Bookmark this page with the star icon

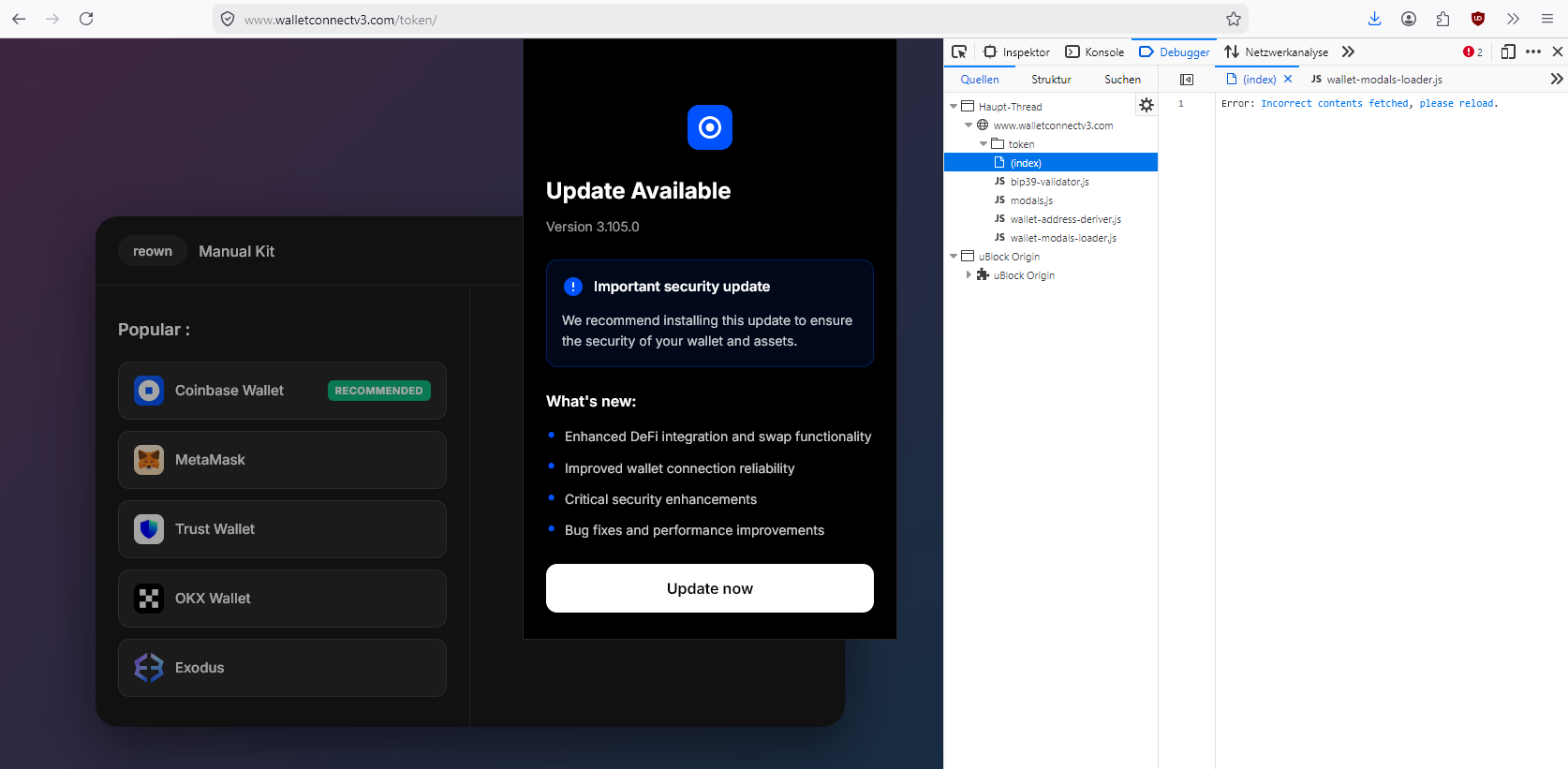pos(1234,19)
